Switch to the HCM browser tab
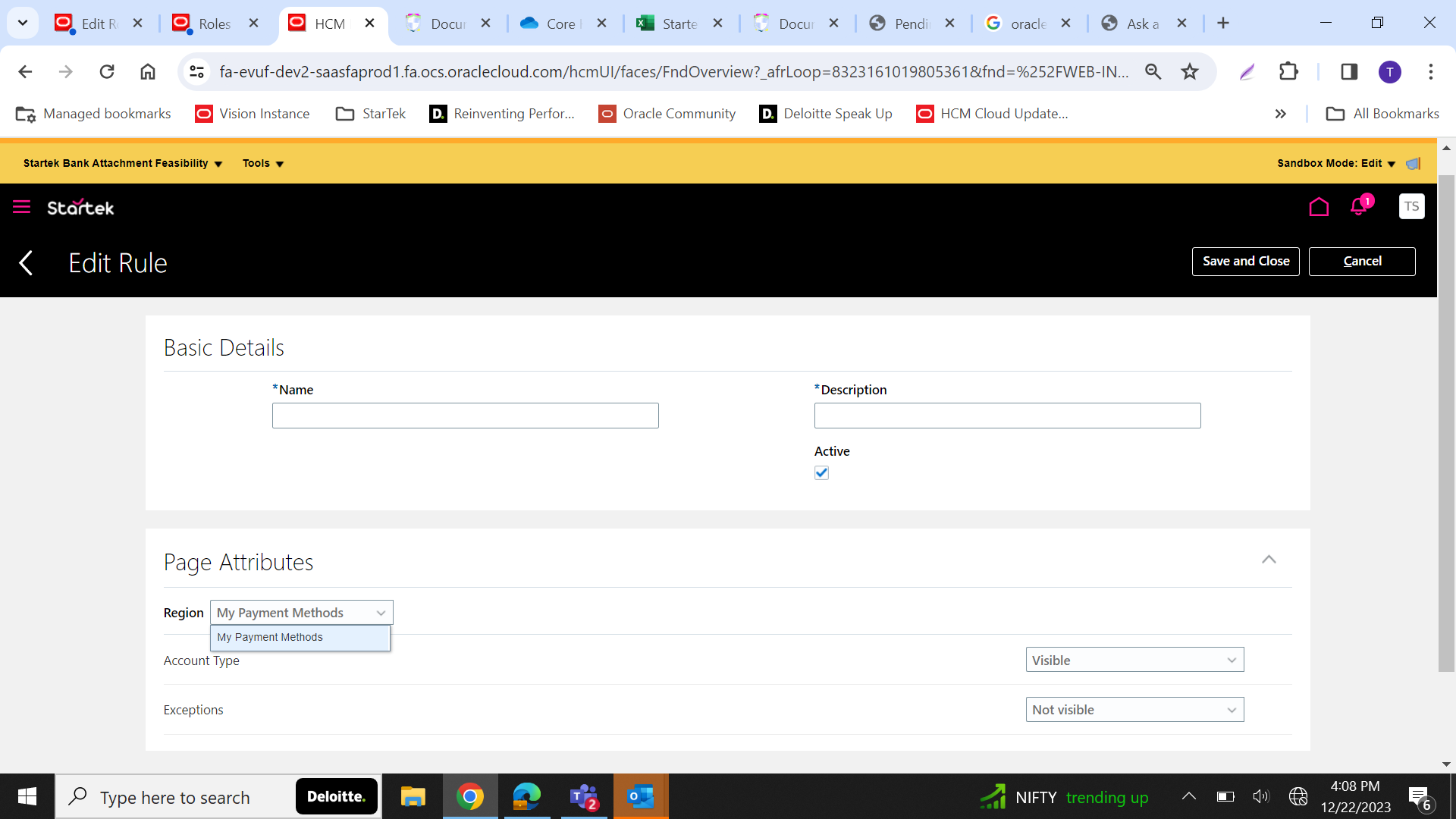 pos(326,24)
